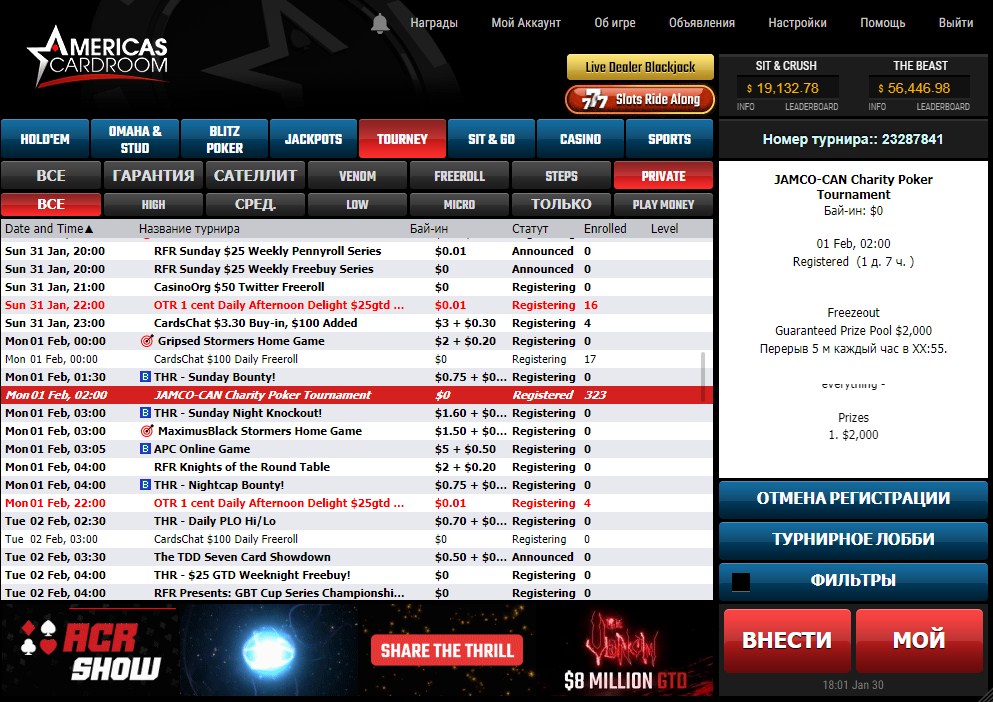
Task: Log out via Выйти
Action: pos(956,23)
